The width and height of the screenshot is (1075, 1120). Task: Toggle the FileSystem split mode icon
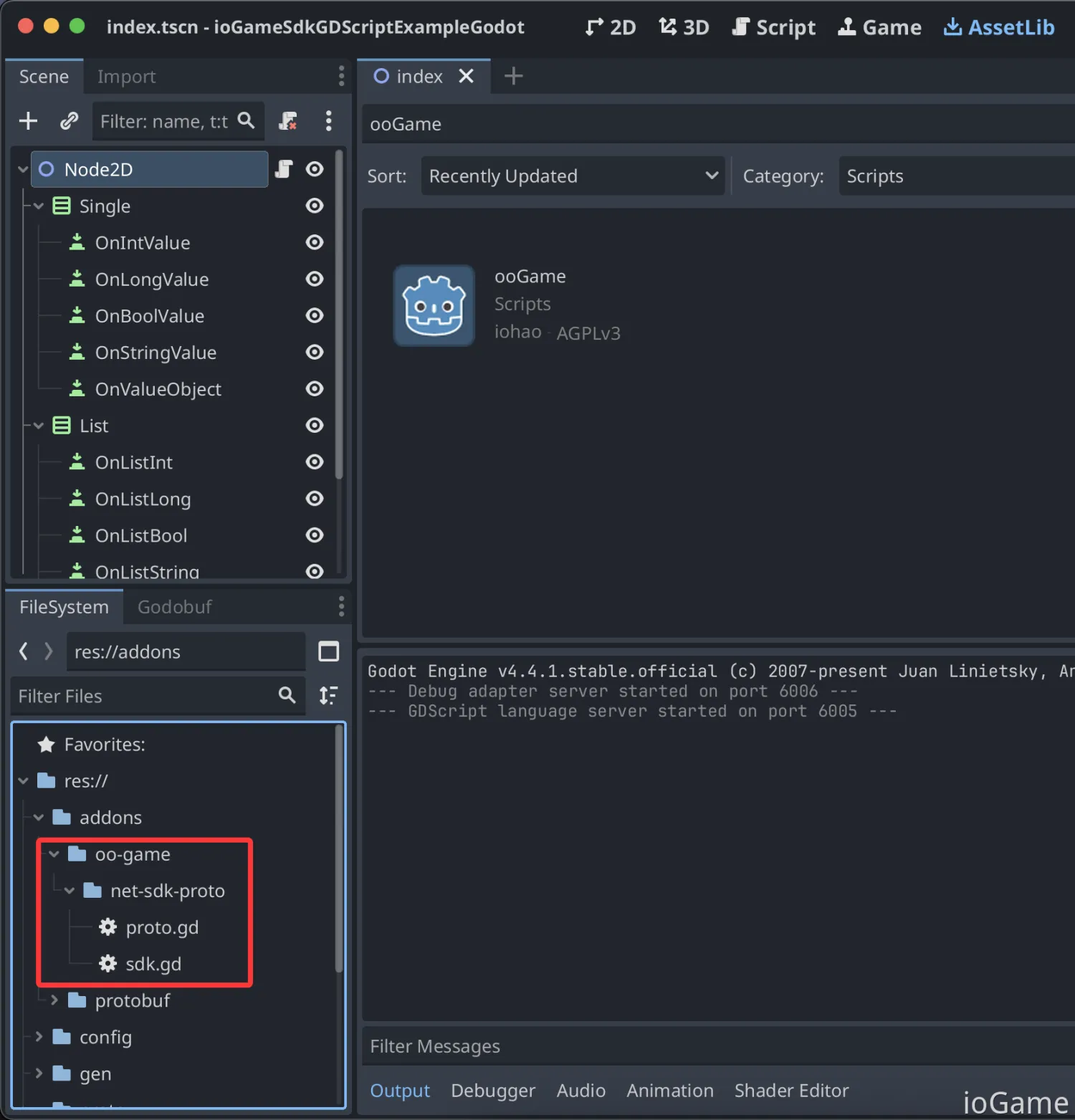pos(328,651)
